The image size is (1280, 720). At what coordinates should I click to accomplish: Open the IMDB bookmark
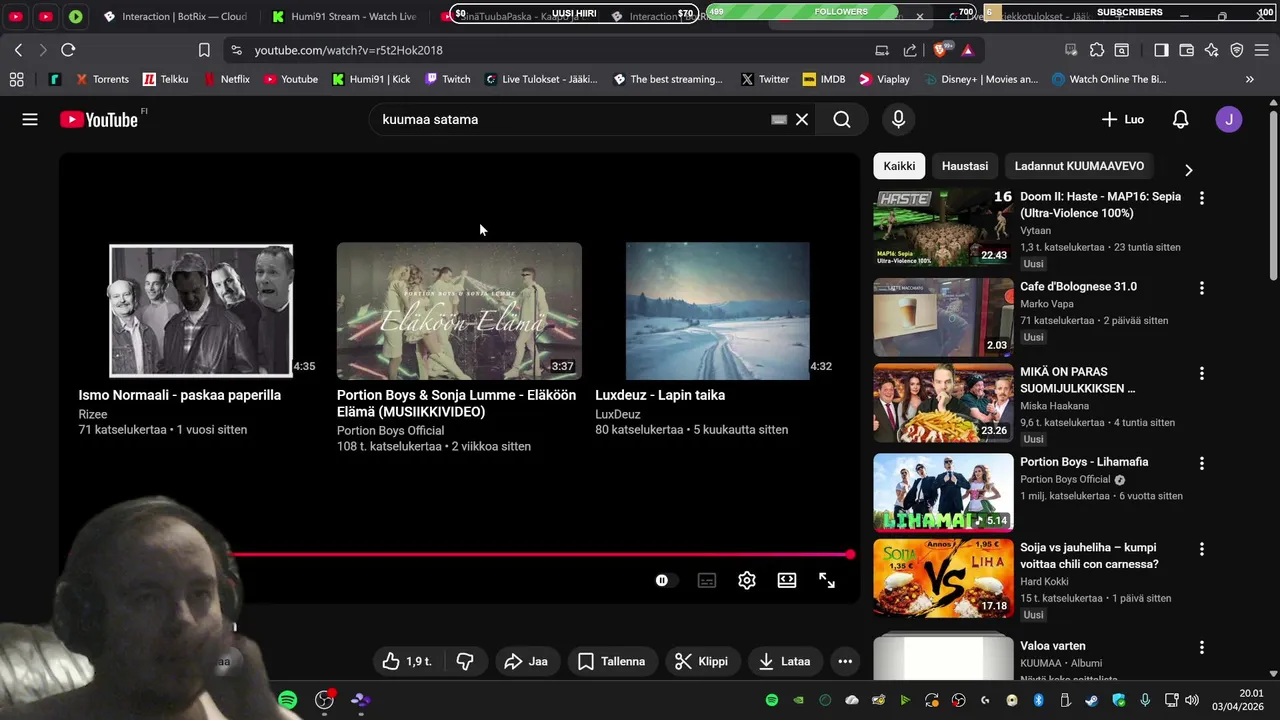(823, 79)
